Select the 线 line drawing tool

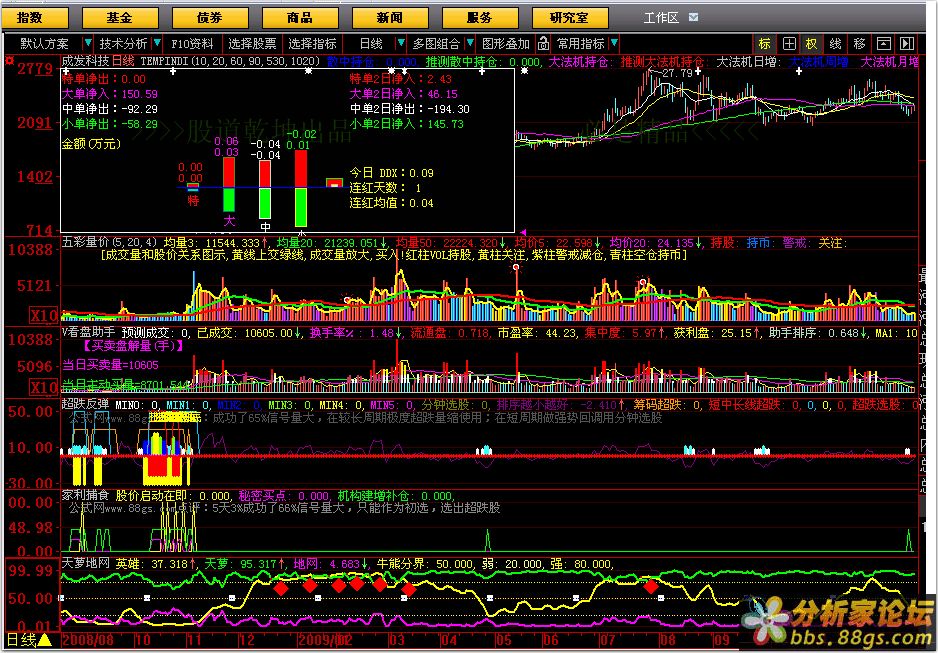[x=836, y=44]
